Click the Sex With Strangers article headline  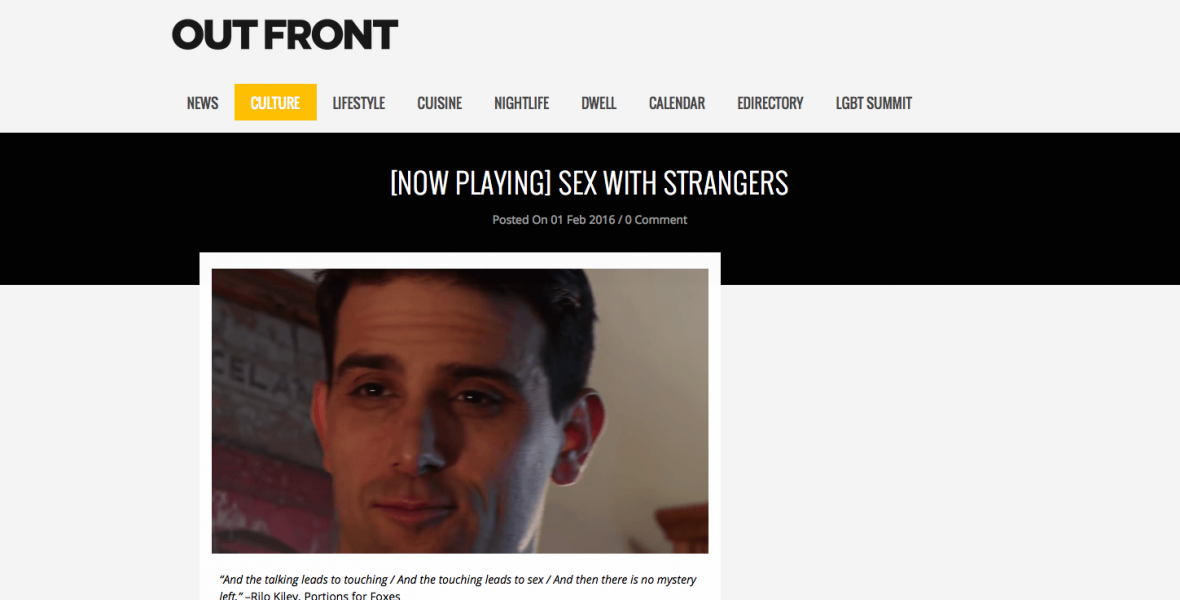point(589,184)
